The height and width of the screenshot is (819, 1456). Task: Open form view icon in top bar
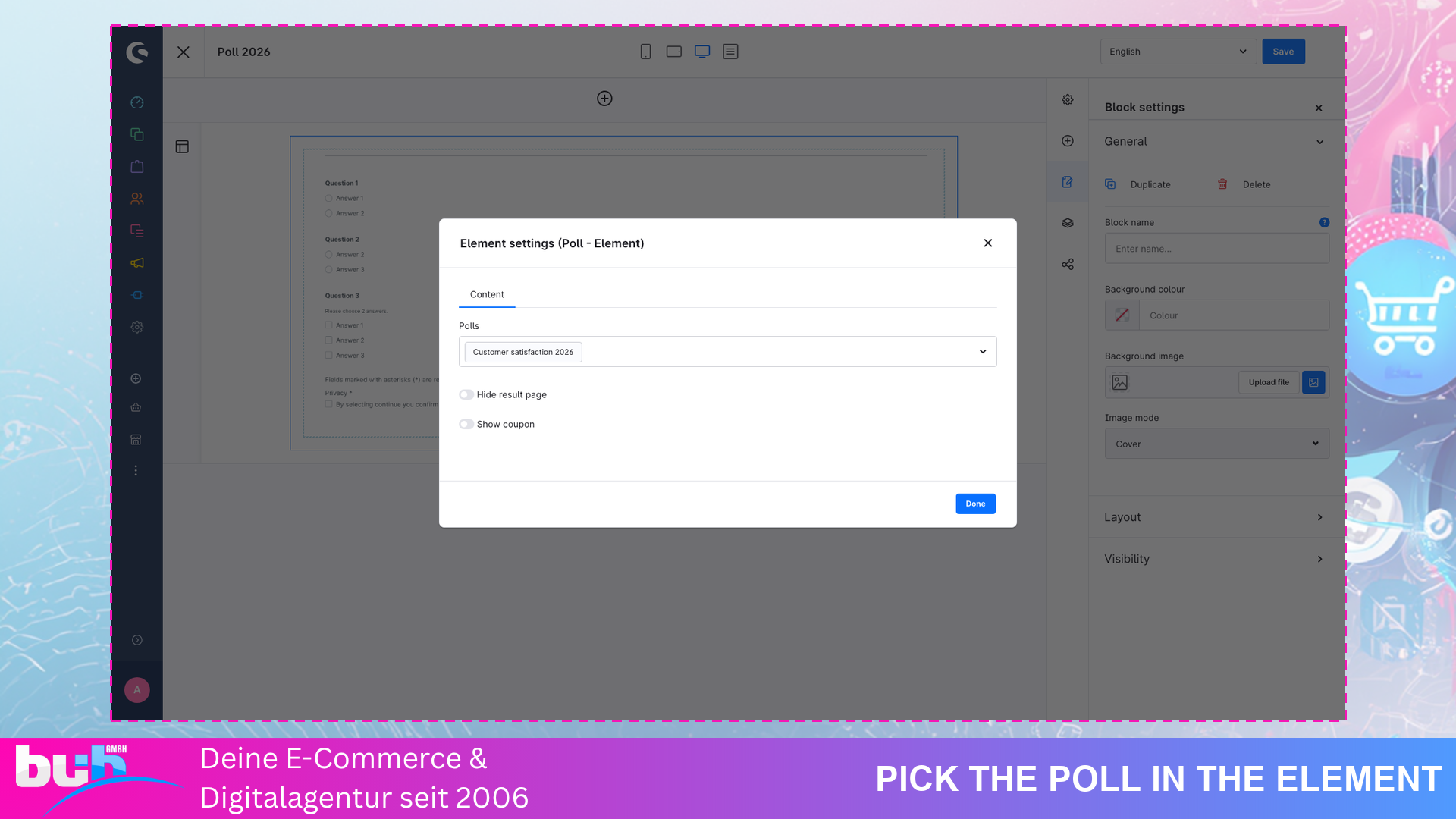[x=730, y=52]
